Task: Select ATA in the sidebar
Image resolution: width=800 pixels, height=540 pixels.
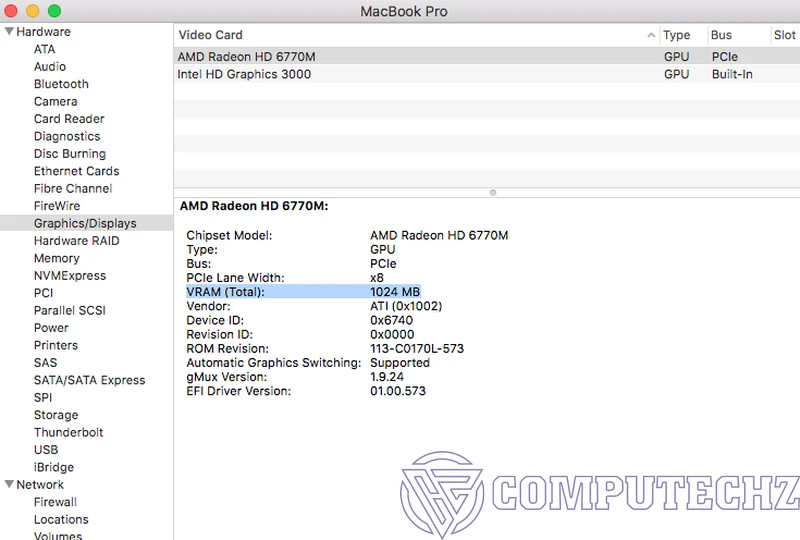Action: click(44, 49)
